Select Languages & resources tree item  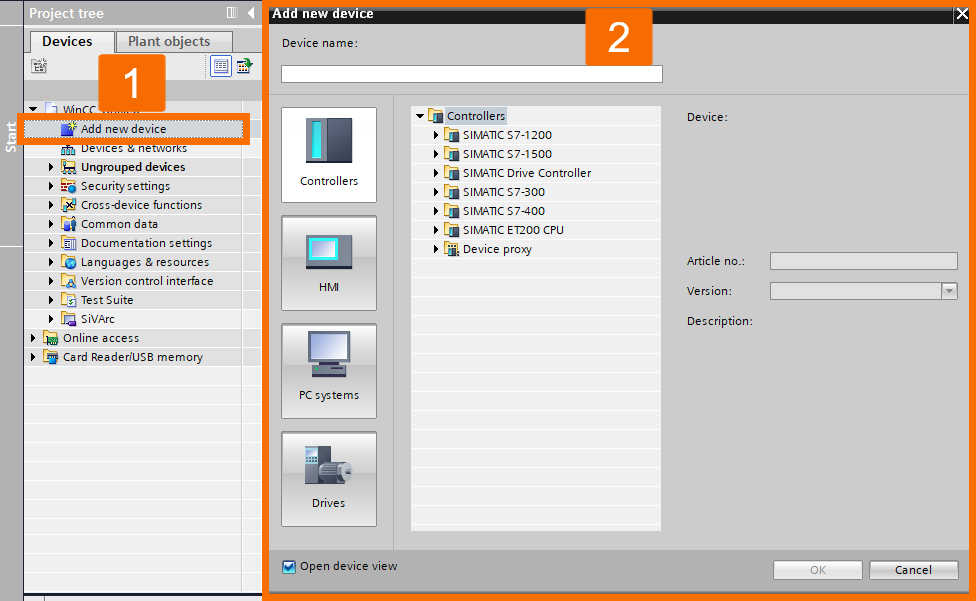[144, 262]
